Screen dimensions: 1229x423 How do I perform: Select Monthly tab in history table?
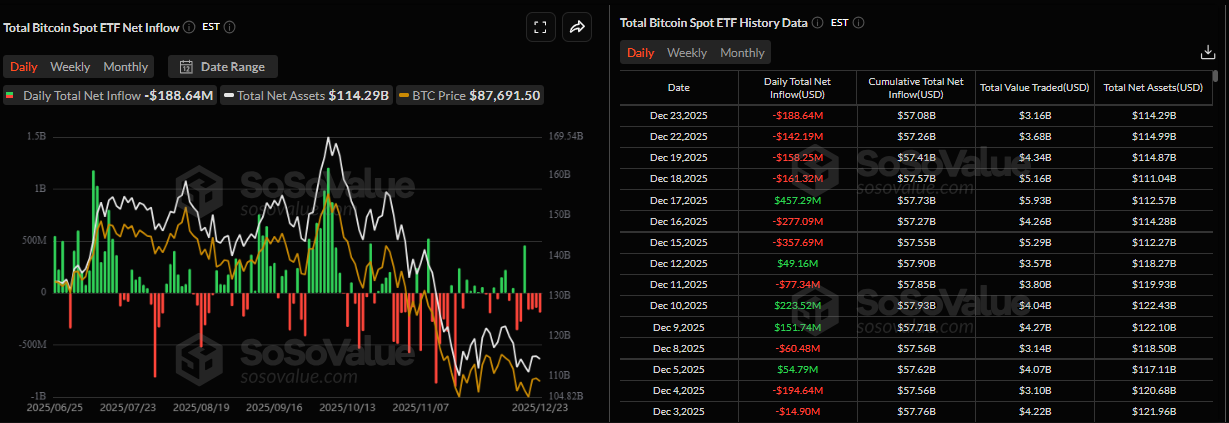tap(742, 53)
